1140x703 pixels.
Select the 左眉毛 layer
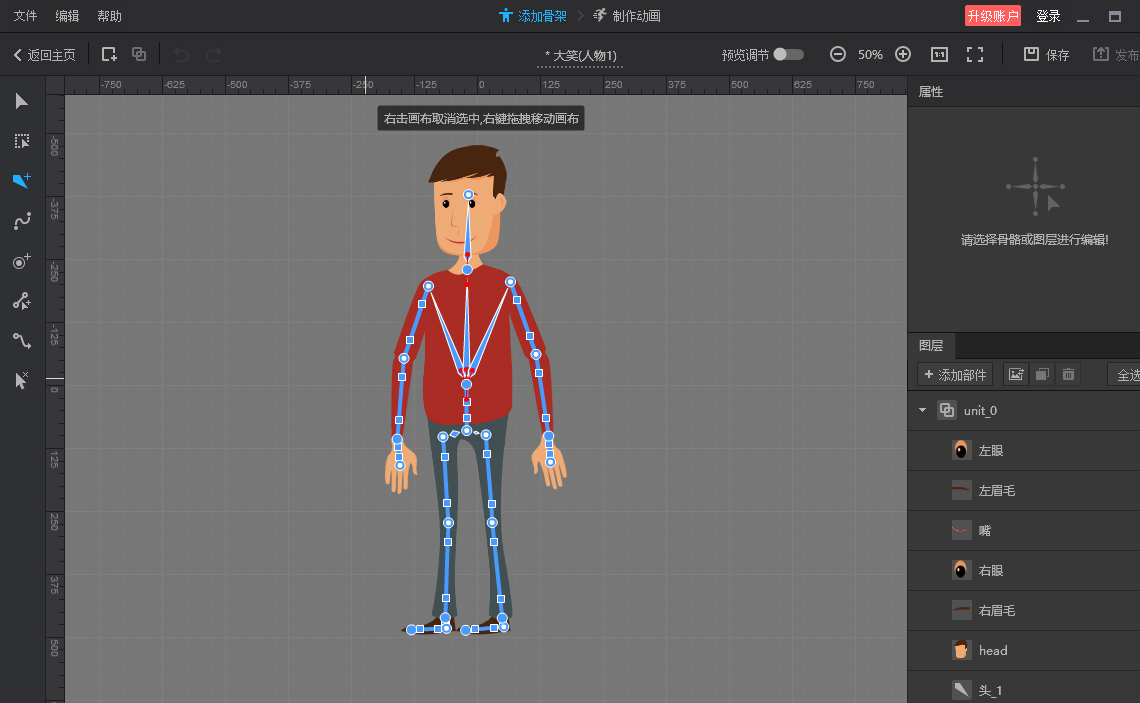tap(997, 490)
